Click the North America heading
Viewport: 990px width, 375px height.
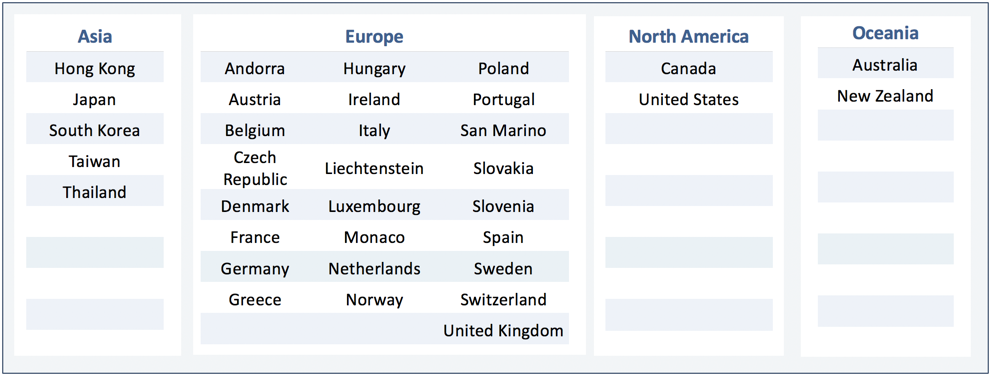tap(688, 37)
